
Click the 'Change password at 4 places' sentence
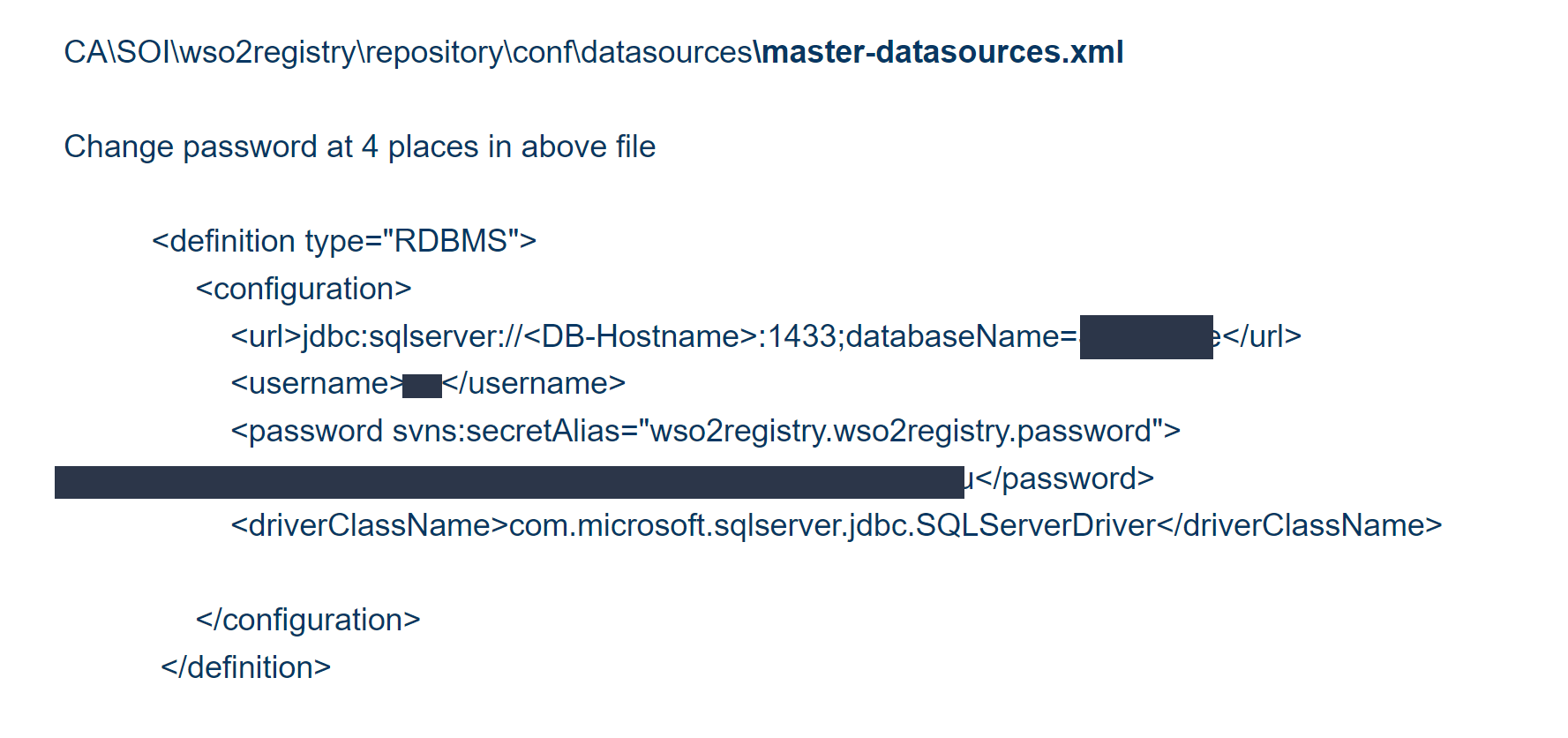click(359, 147)
